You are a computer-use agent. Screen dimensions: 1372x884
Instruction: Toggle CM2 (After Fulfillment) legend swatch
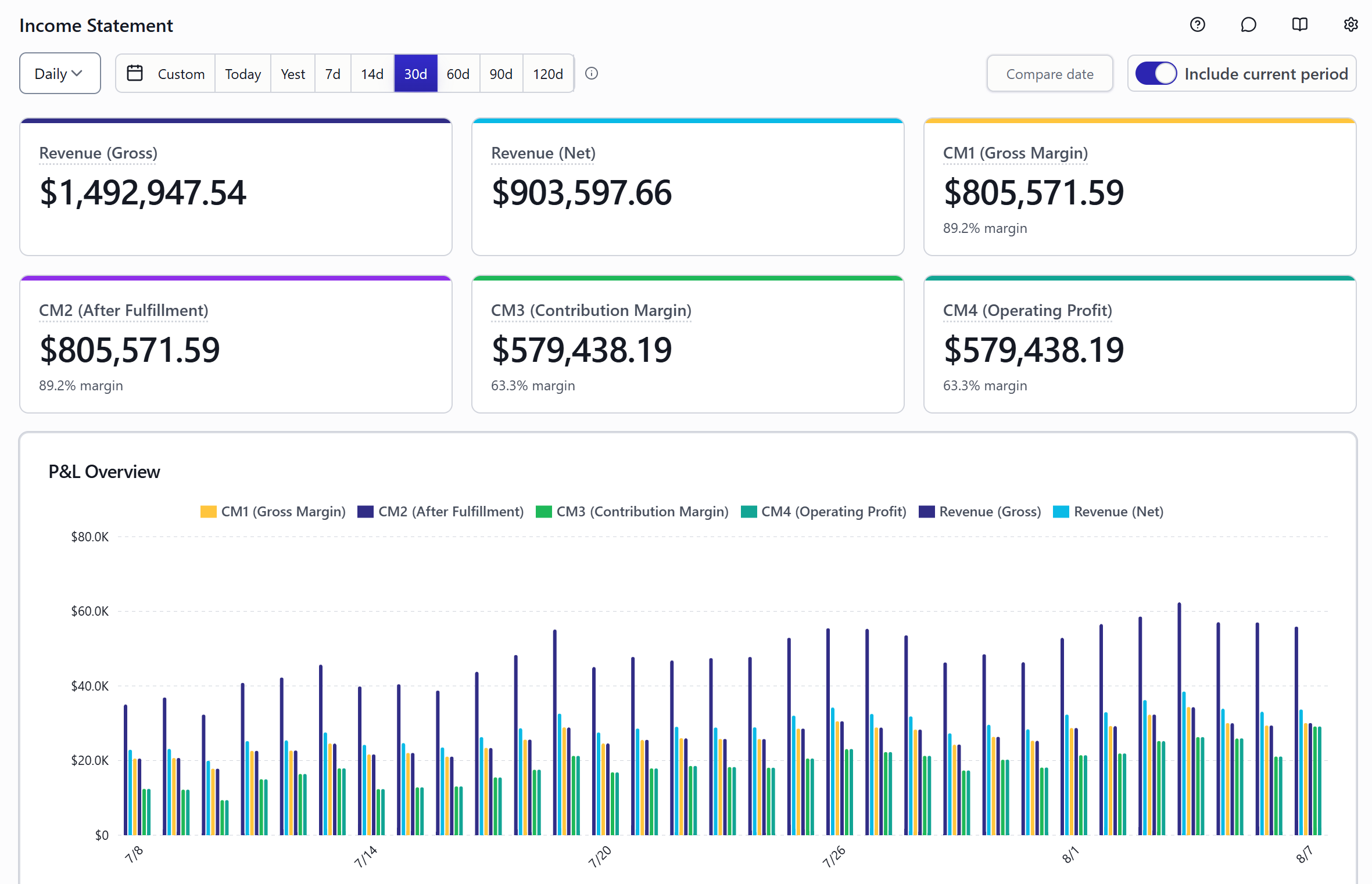tap(365, 512)
